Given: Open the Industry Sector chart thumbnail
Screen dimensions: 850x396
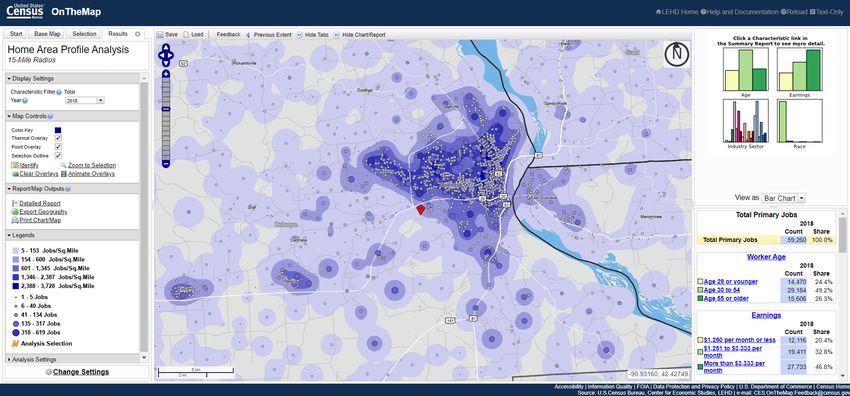Looking at the screenshot, I should 745,121.
